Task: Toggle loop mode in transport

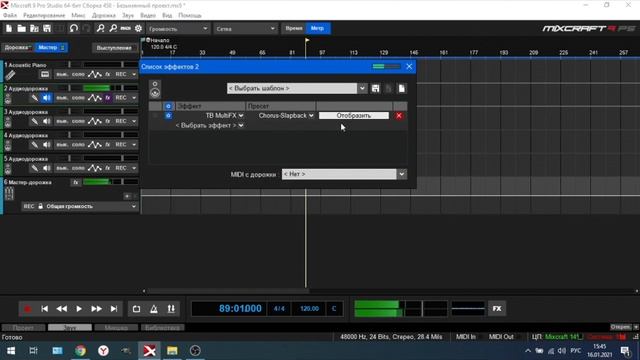Action: [x=136, y=309]
